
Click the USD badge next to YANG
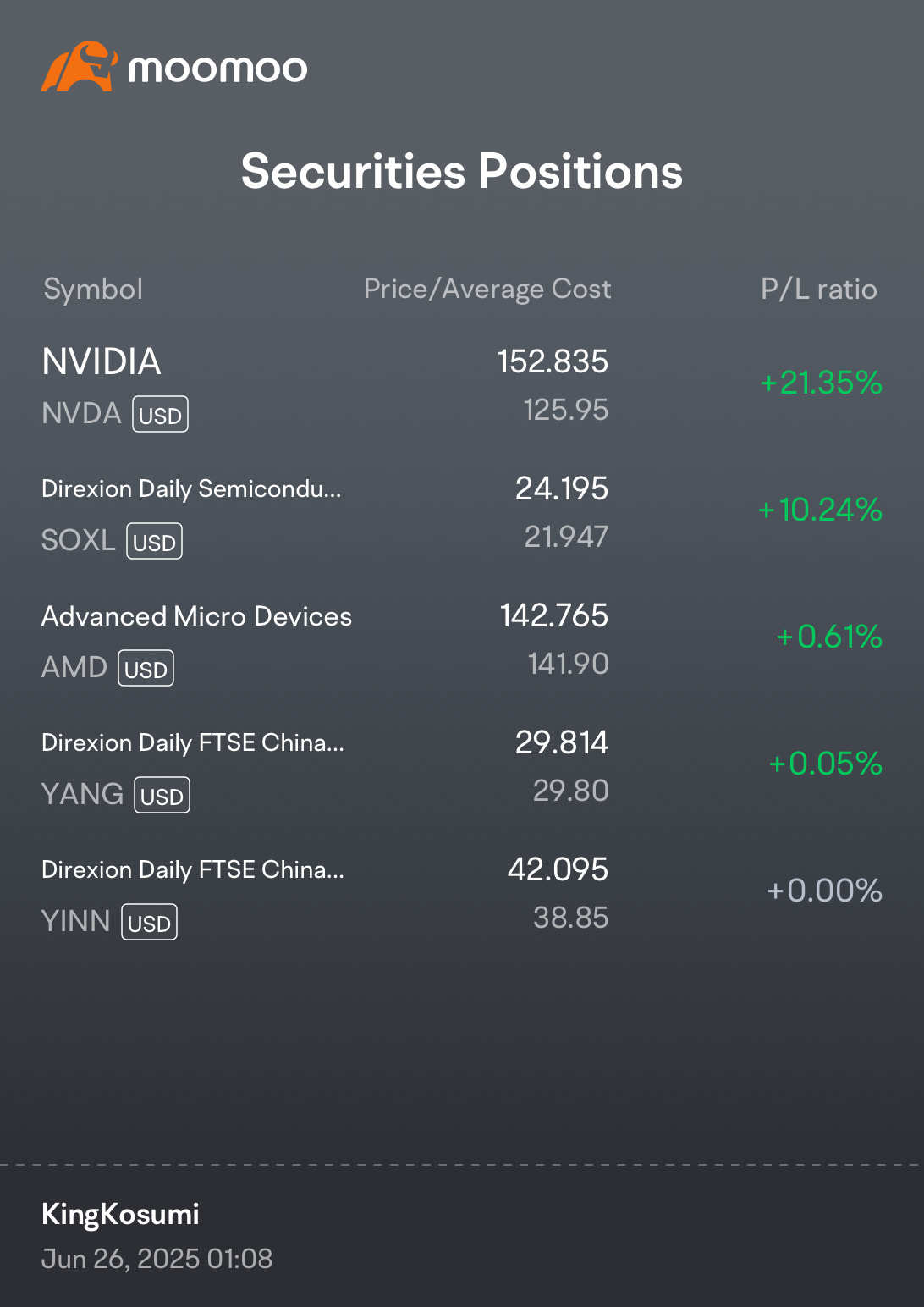pos(162,796)
